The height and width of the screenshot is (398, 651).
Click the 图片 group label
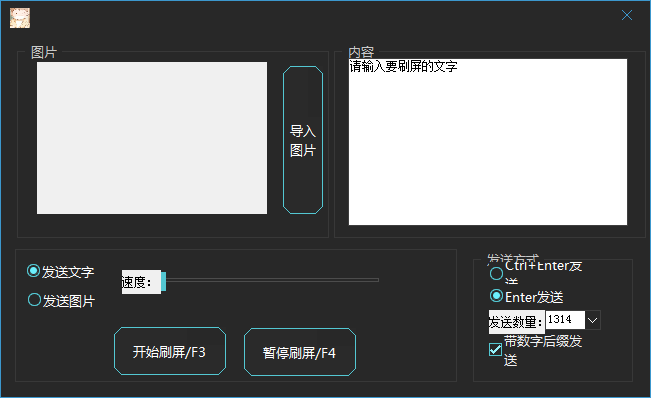[x=44, y=52]
